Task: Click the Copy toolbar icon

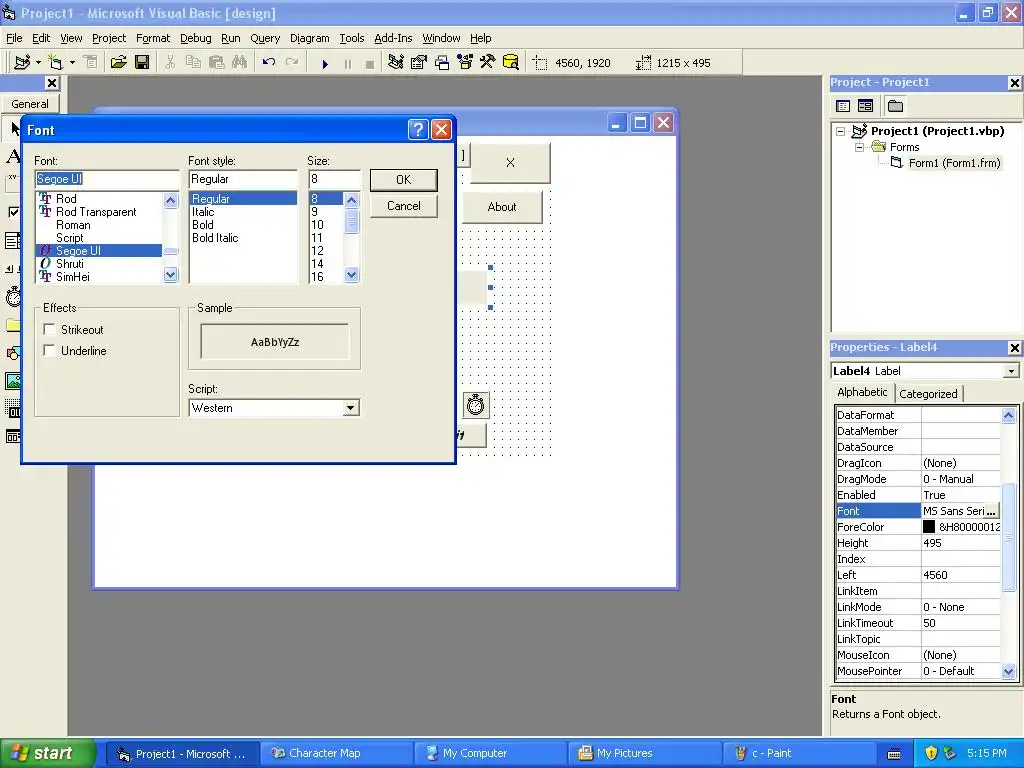Action: click(x=193, y=62)
